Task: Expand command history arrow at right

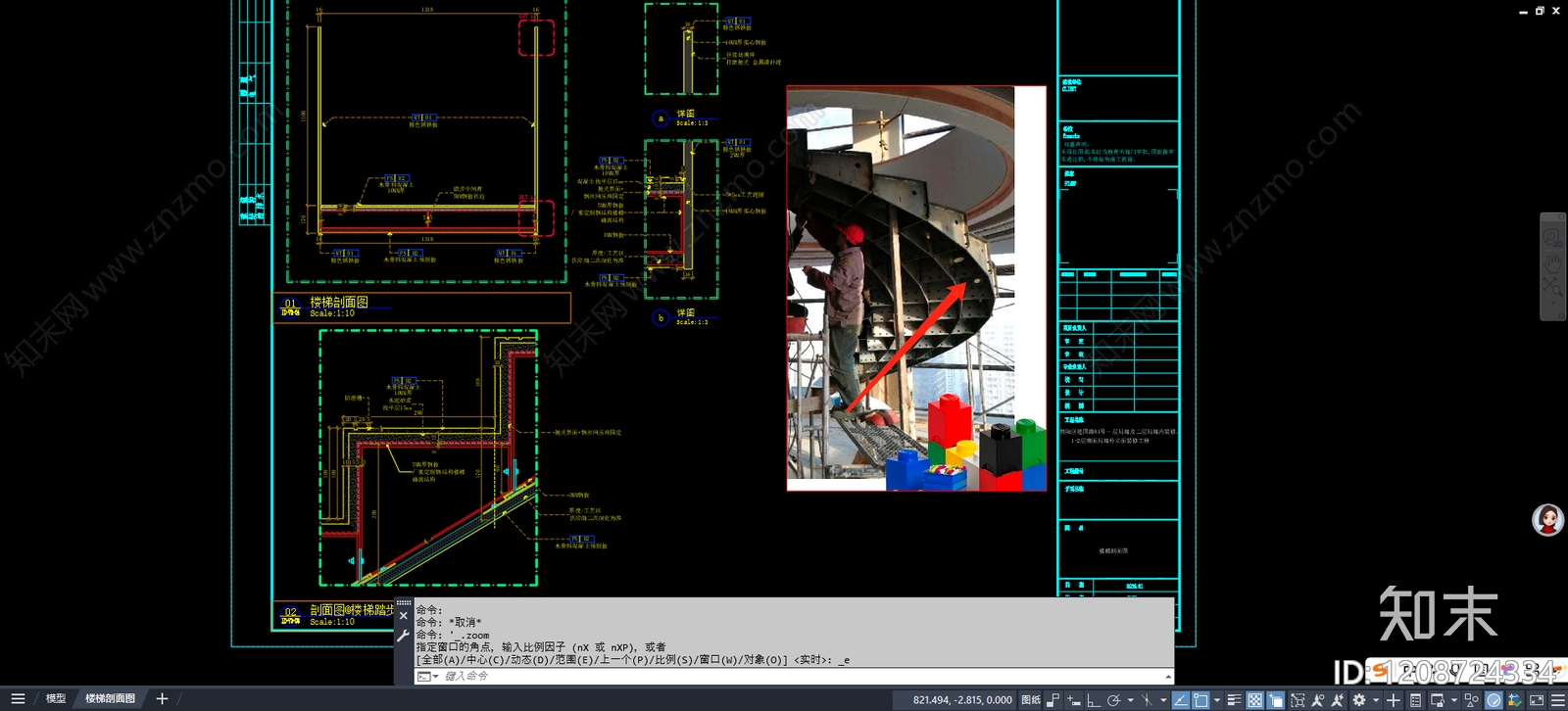Action: (x=1168, y=677)
